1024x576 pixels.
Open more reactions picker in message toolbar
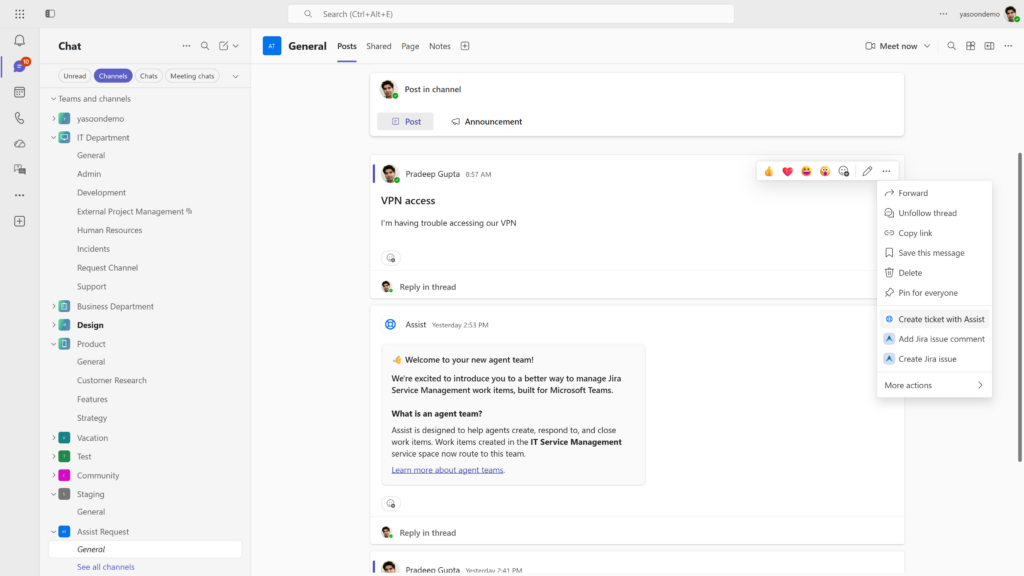(844, 171)
